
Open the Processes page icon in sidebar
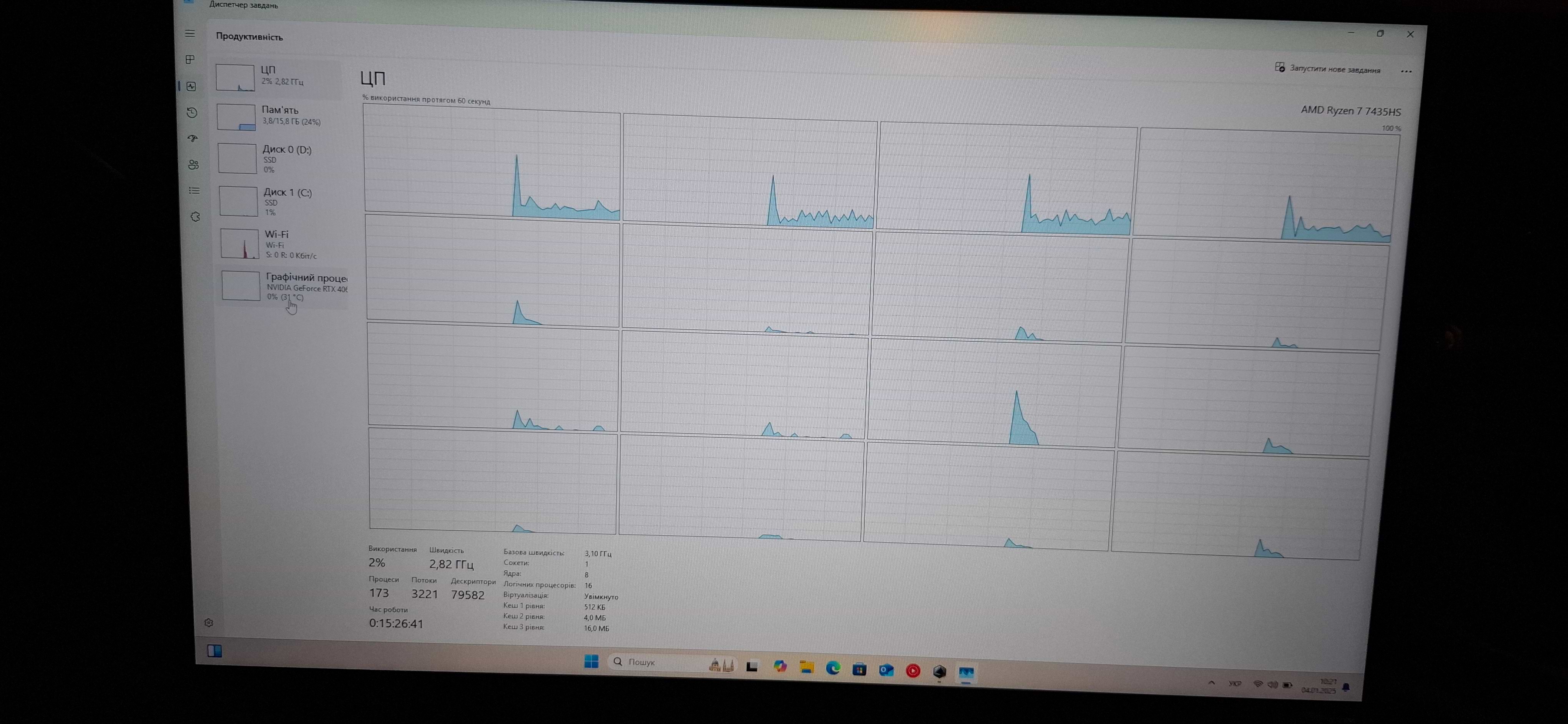[x=191, y=60]
